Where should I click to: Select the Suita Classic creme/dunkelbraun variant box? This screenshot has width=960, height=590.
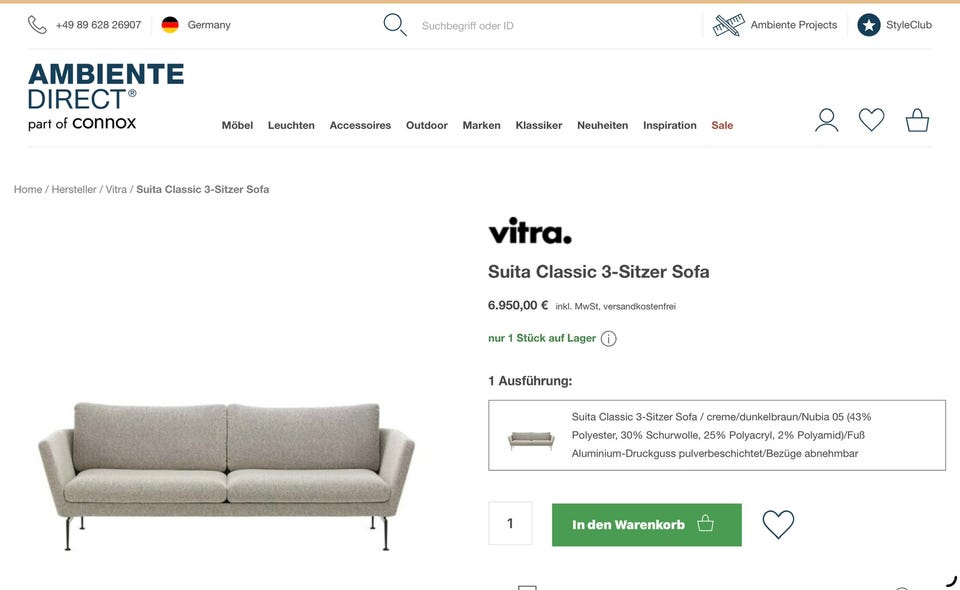tap(717, 435)
